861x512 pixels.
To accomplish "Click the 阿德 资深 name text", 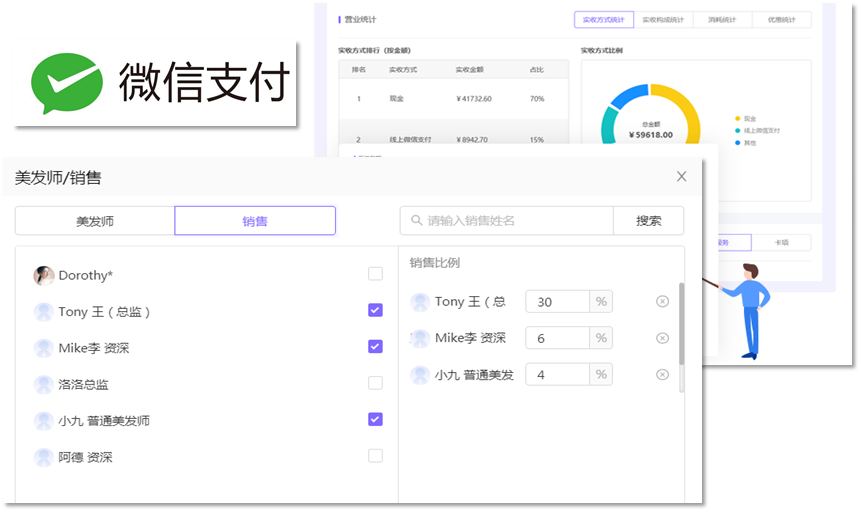I will 85,457.
